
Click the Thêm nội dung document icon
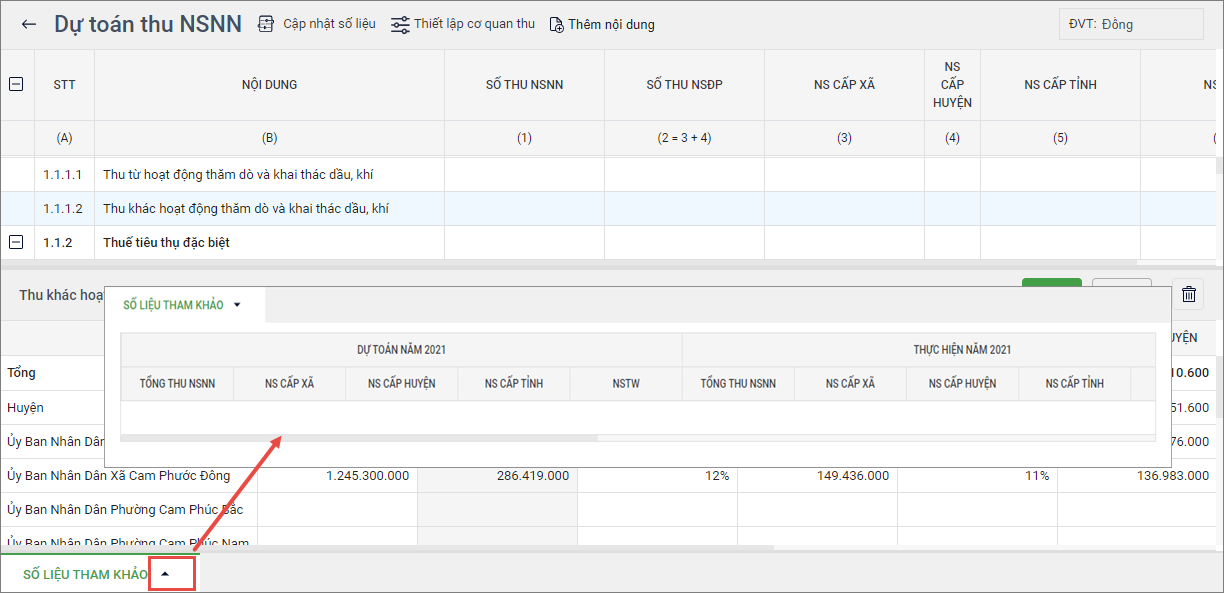tap(557, 24)
